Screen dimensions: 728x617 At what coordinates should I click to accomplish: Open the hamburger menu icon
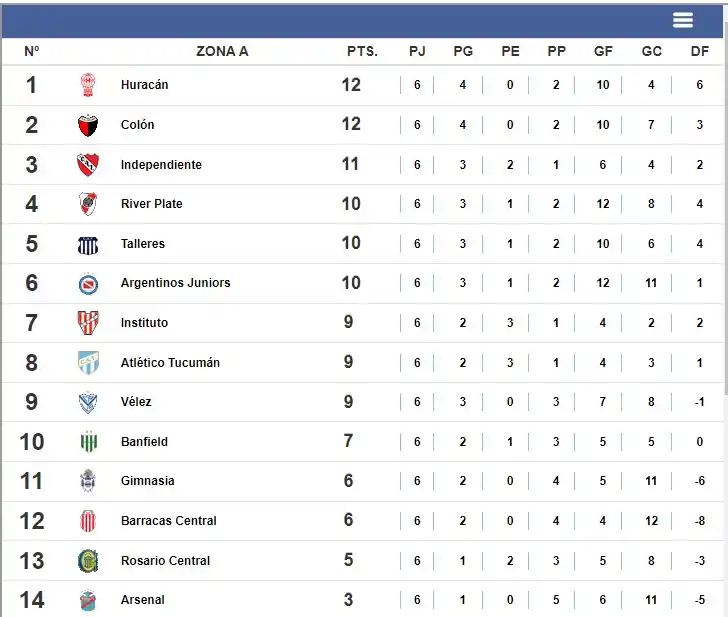coord(683,21)
